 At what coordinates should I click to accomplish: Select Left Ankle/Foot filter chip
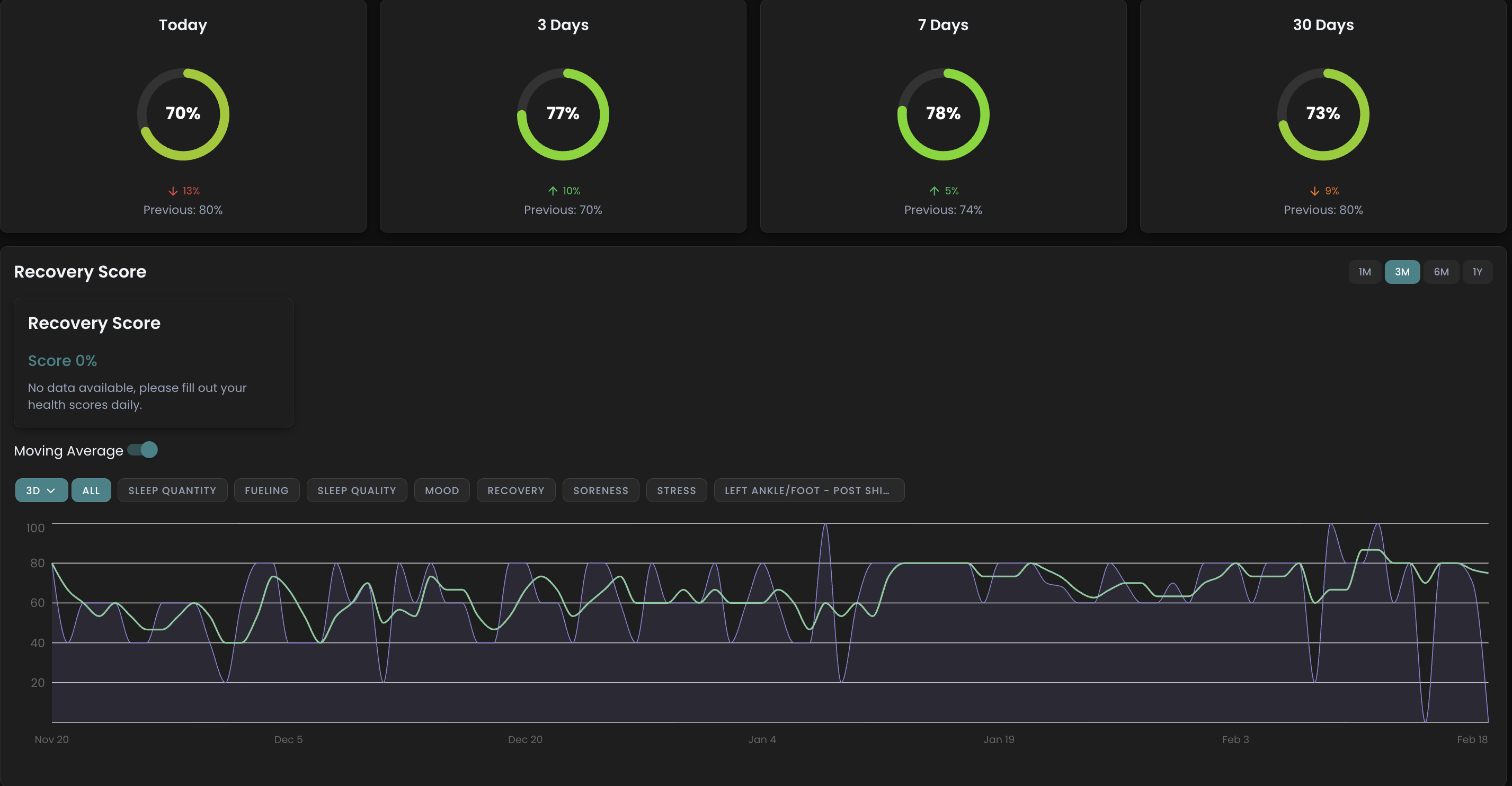click(808, 491)
